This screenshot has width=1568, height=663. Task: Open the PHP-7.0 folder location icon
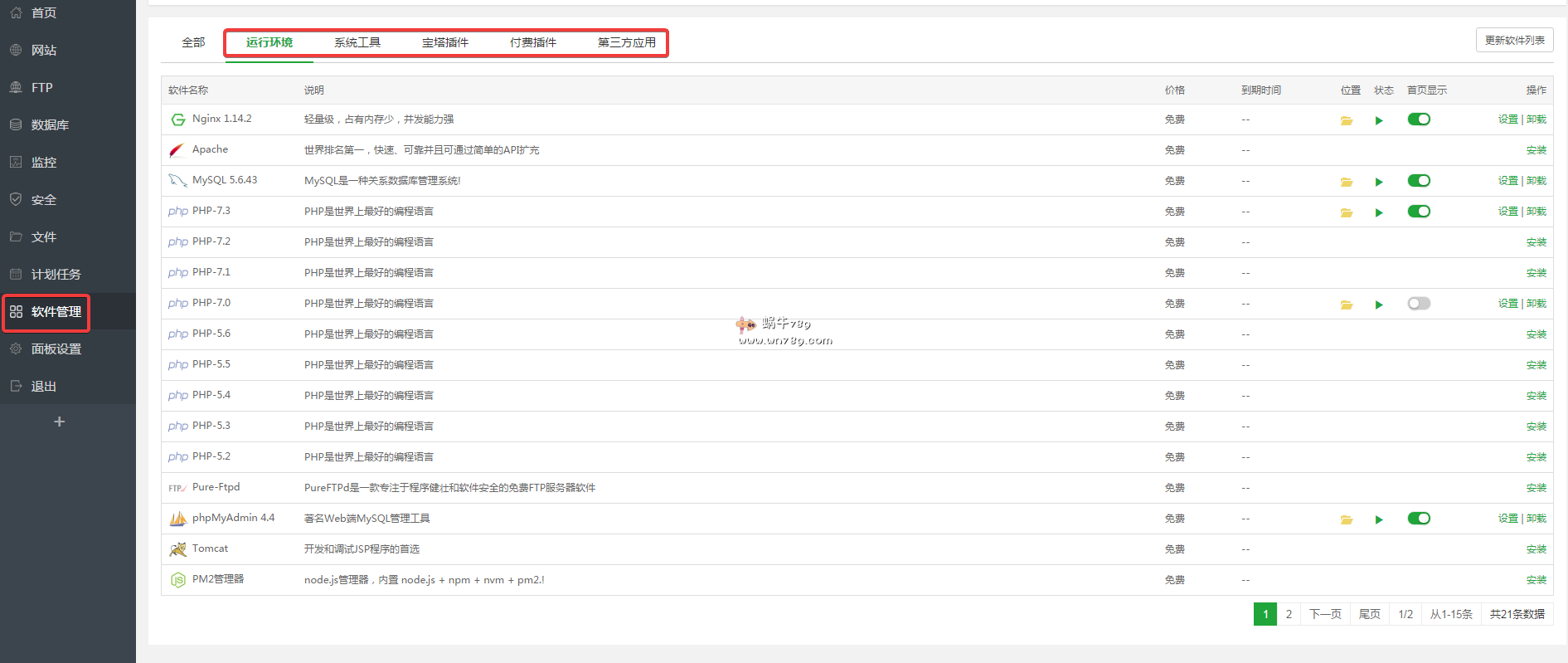point(1346,305)
